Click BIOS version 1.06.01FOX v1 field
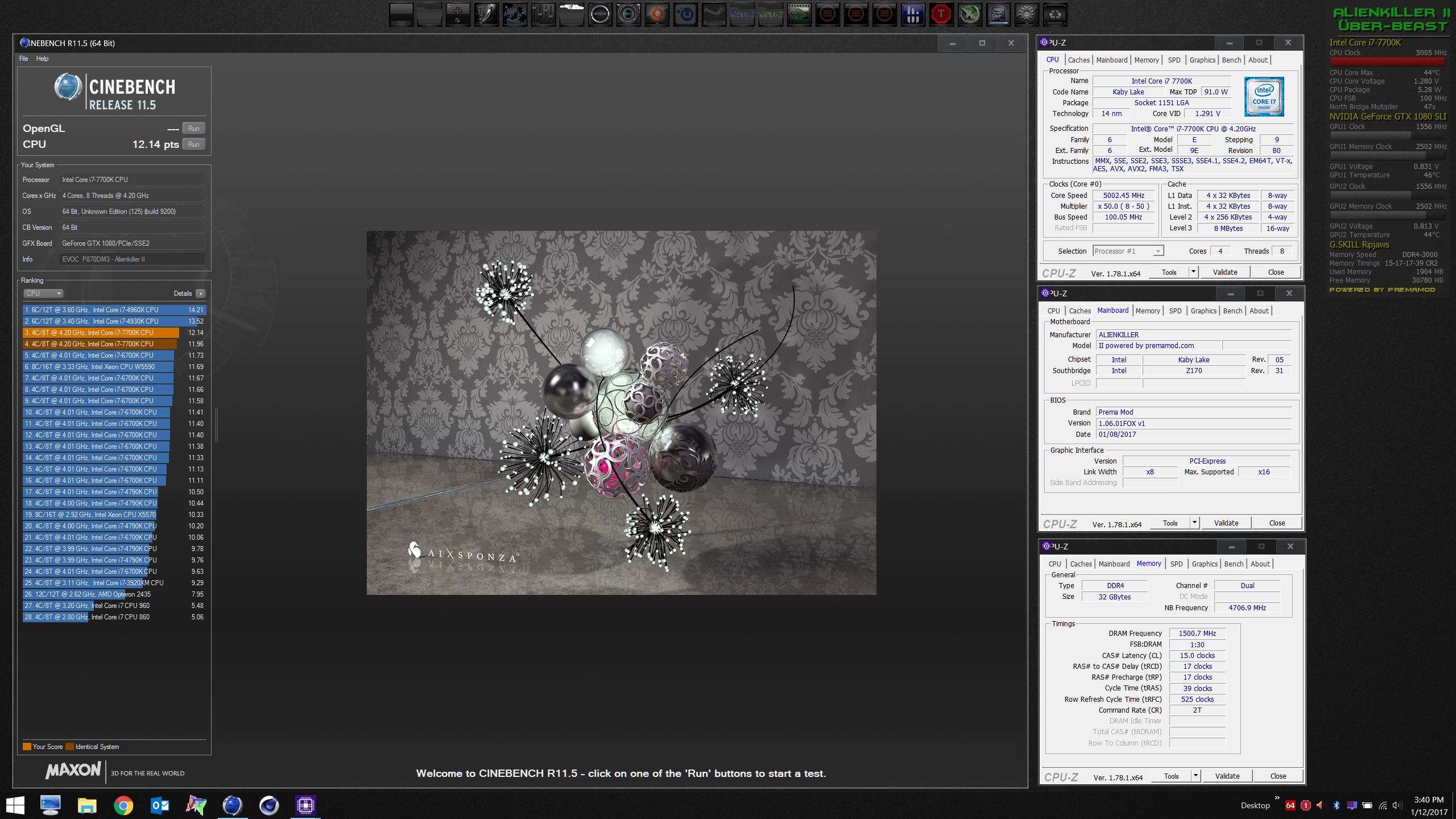This screenshot has height=819, width=1456. pyautogui.click(x=1193, y=423)
